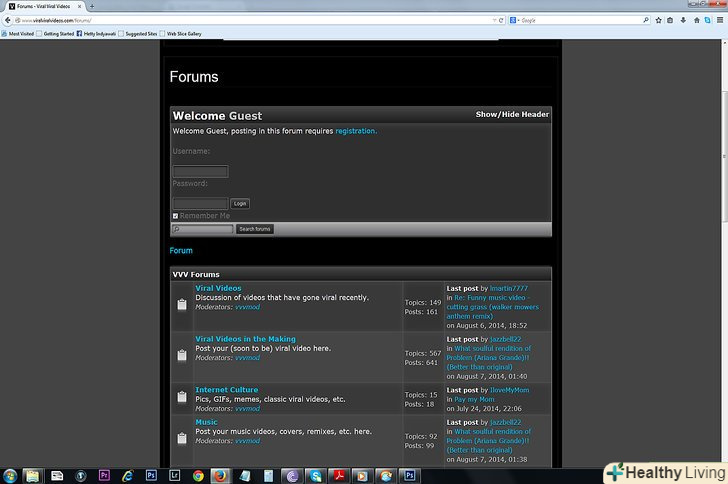This screenshot has height=484, width=728.
Task: Reload the page with the refresh icon
Action: (x=501, y=20)
